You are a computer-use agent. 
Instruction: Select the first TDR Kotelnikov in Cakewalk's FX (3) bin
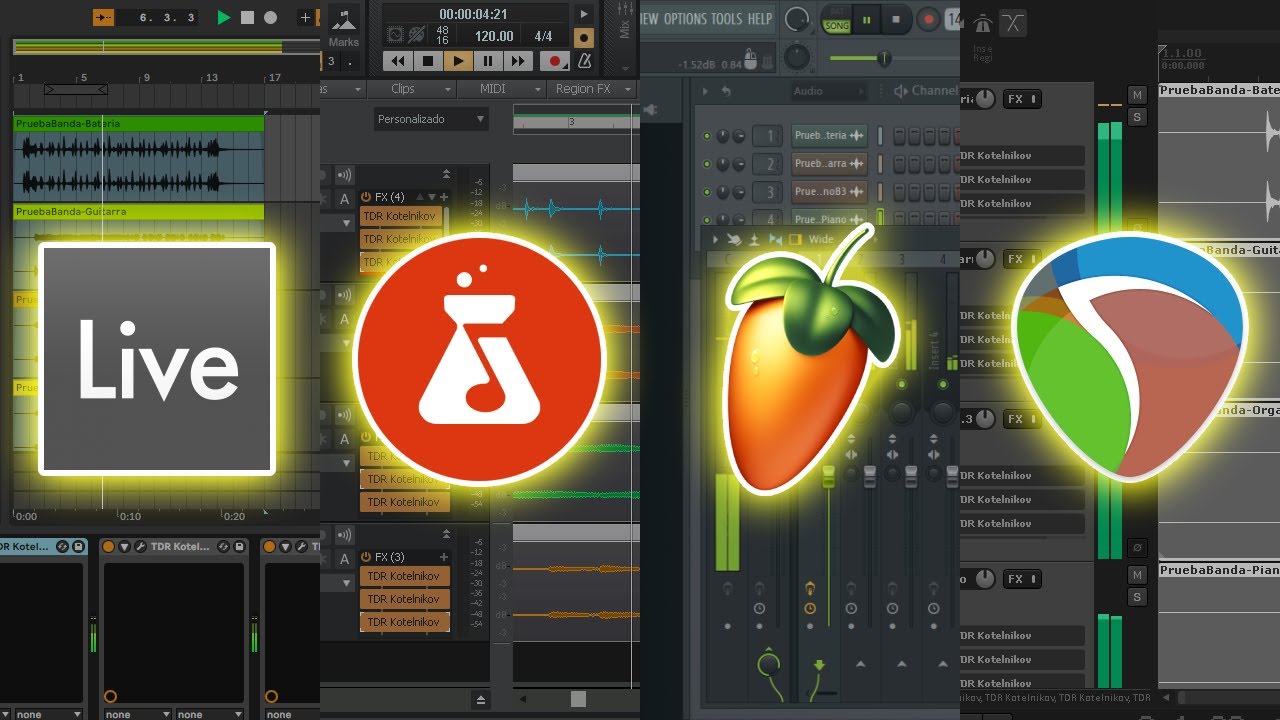coord(405,576)
